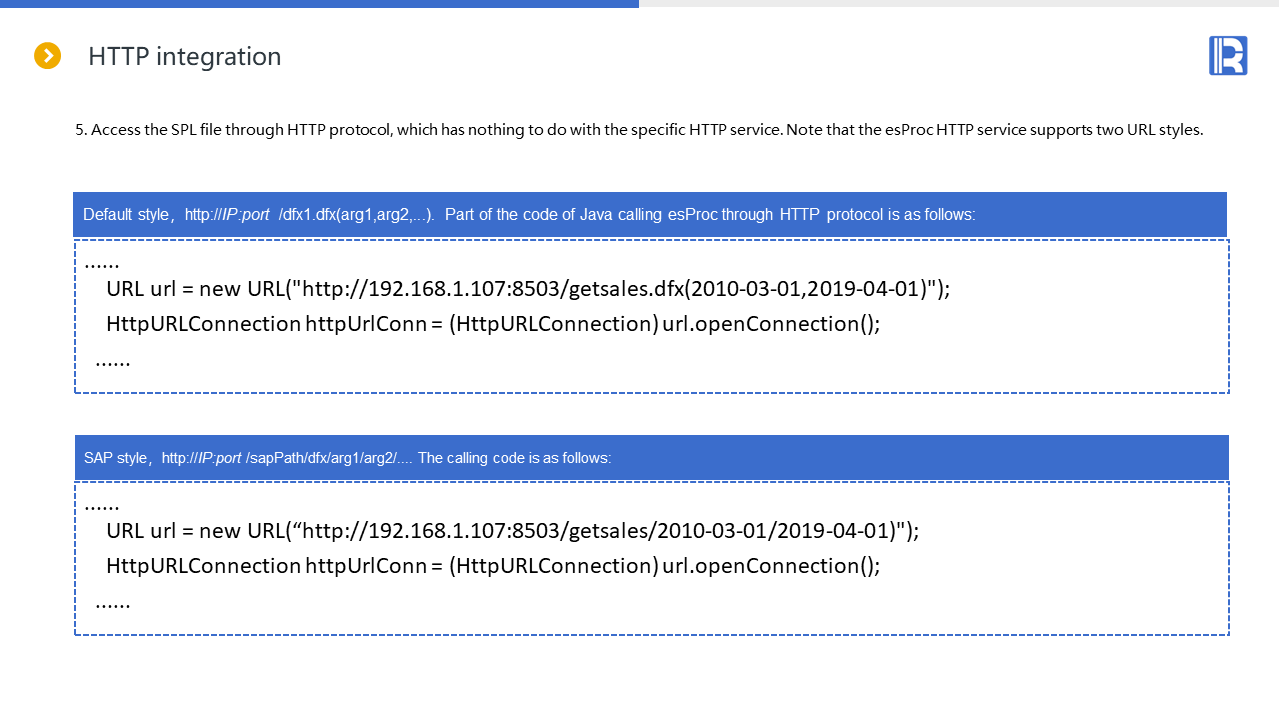Viewport: 1279px width, 720px height.
Task: Click italic "IP:port" in Default style header
Action: 245,215
